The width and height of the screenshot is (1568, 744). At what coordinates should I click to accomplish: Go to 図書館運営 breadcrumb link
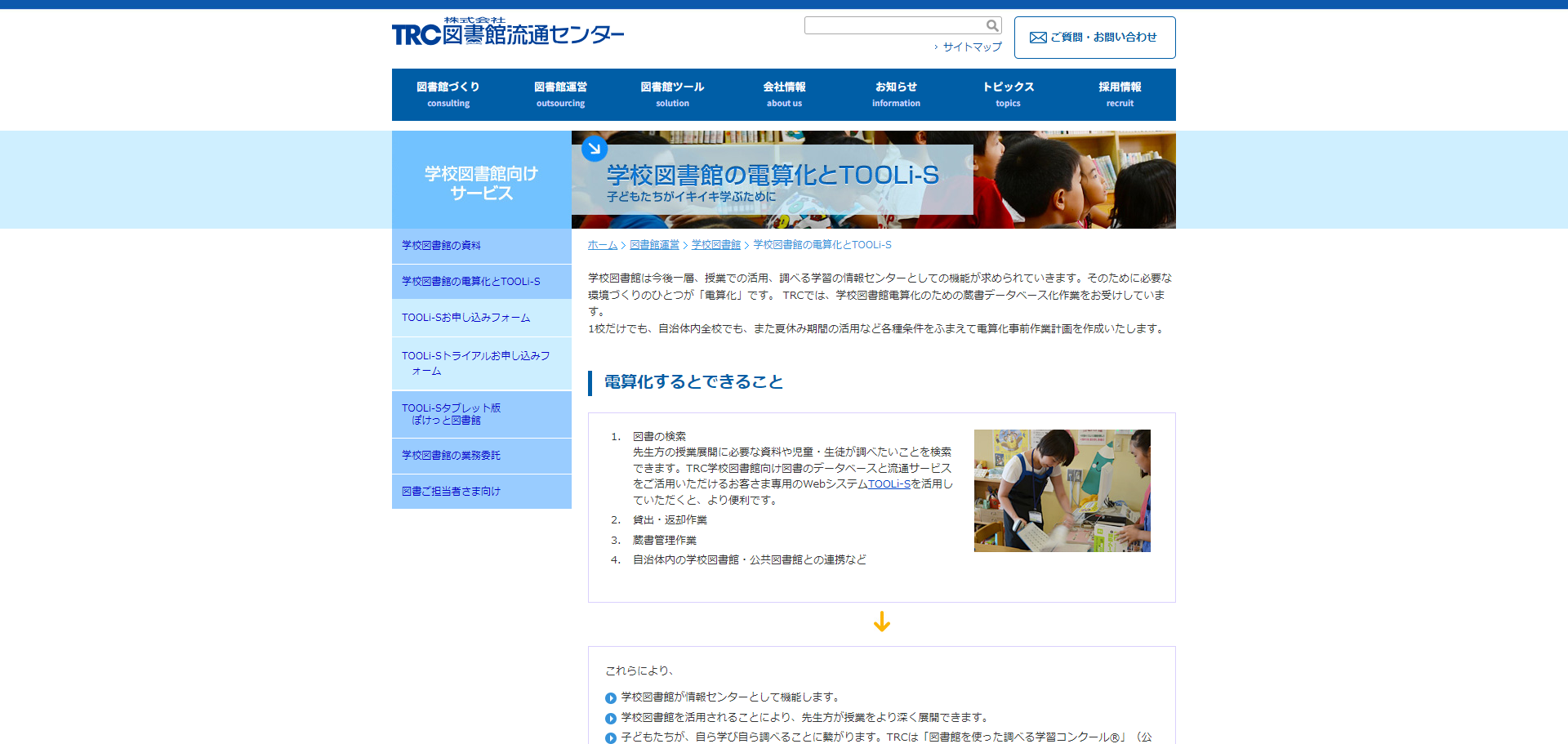[x=654, y=245]
